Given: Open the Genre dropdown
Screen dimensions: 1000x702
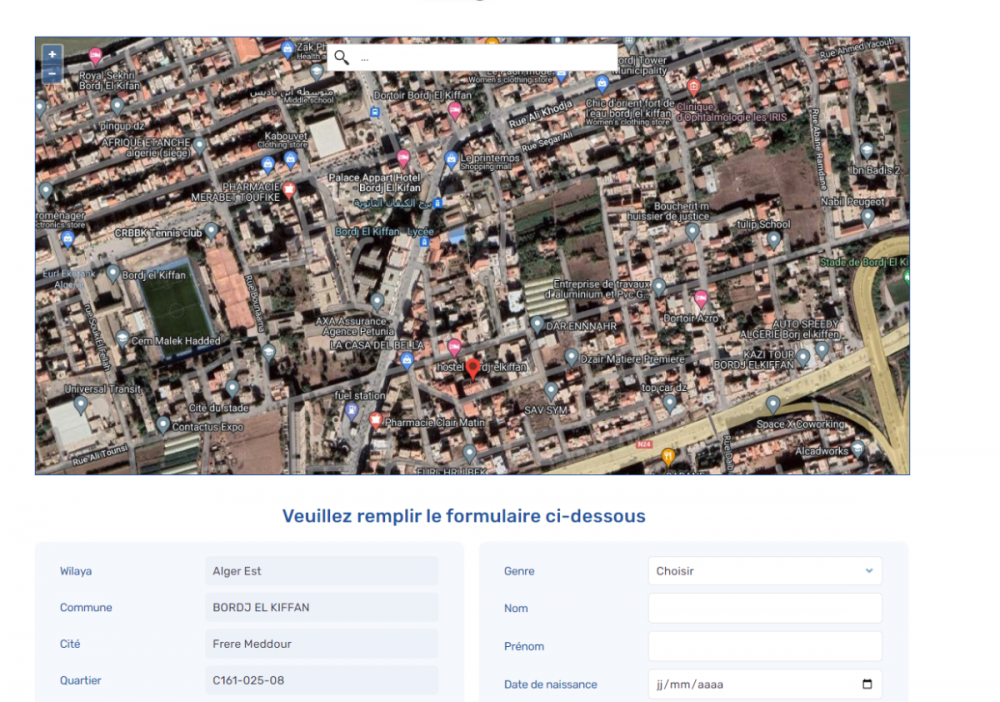Looking at the screenshot, I should [764, 571].
